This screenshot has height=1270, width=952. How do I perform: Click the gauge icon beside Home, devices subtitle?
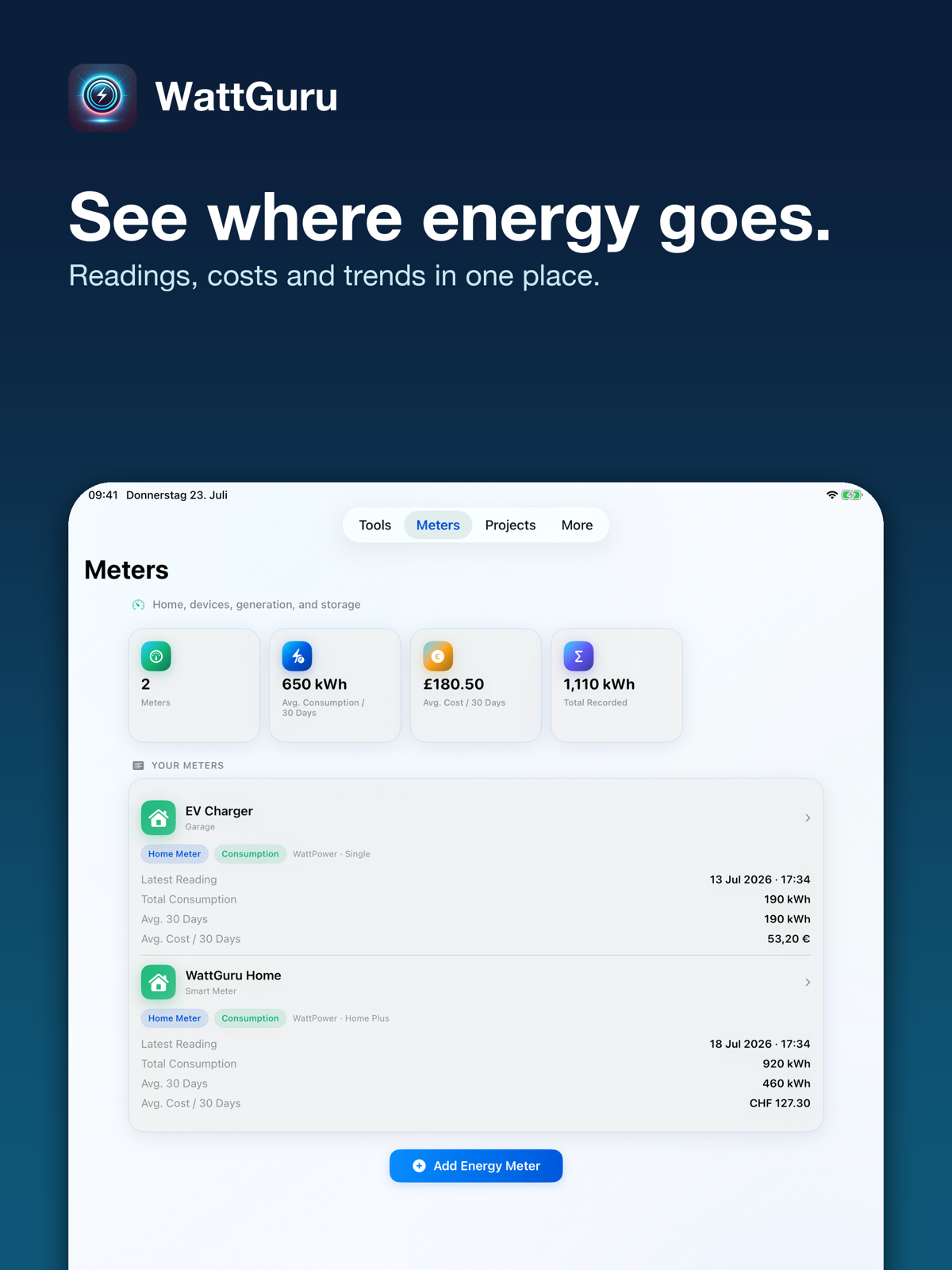[x=139, y=605]
